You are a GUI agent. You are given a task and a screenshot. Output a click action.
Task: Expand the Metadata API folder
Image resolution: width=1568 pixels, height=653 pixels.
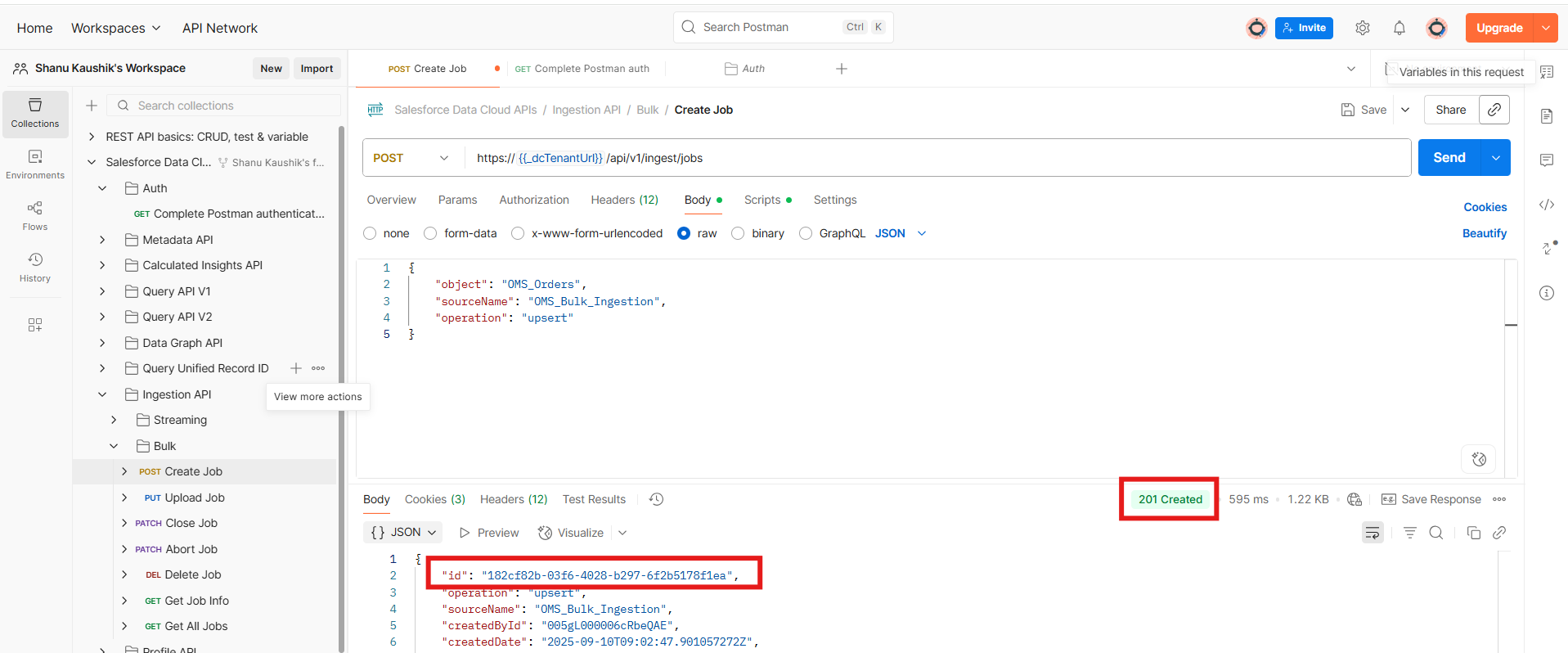pos(102,240)
